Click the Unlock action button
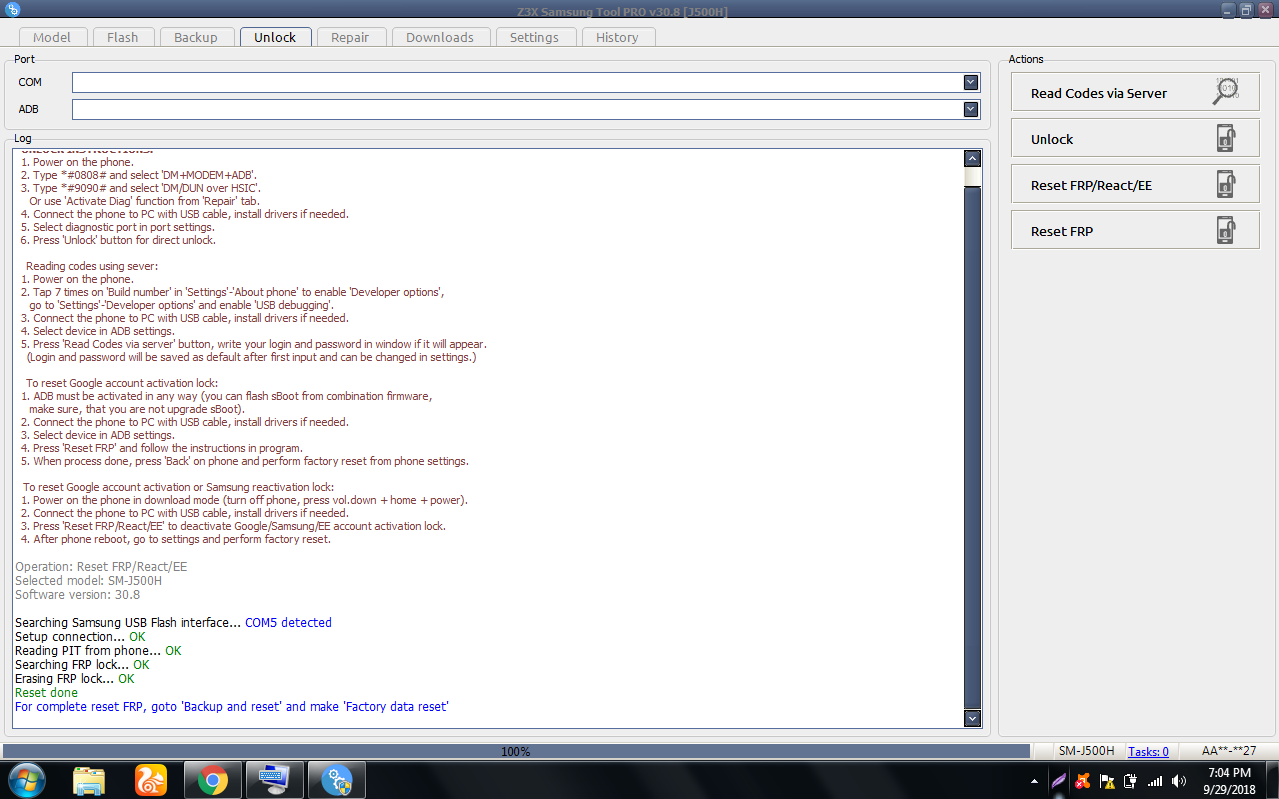This screenshot has width=1279, height=799. (1135, 138)
